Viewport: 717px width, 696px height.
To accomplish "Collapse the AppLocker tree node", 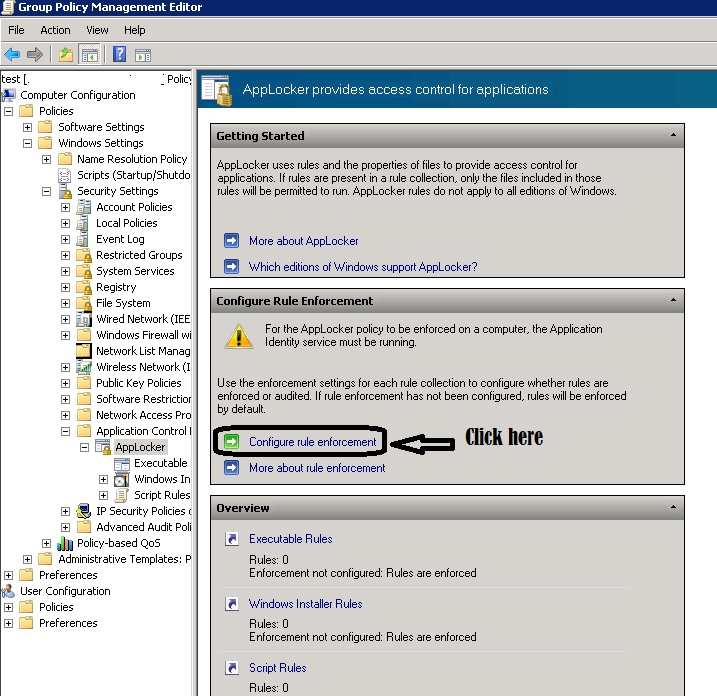I will [84, 447].
